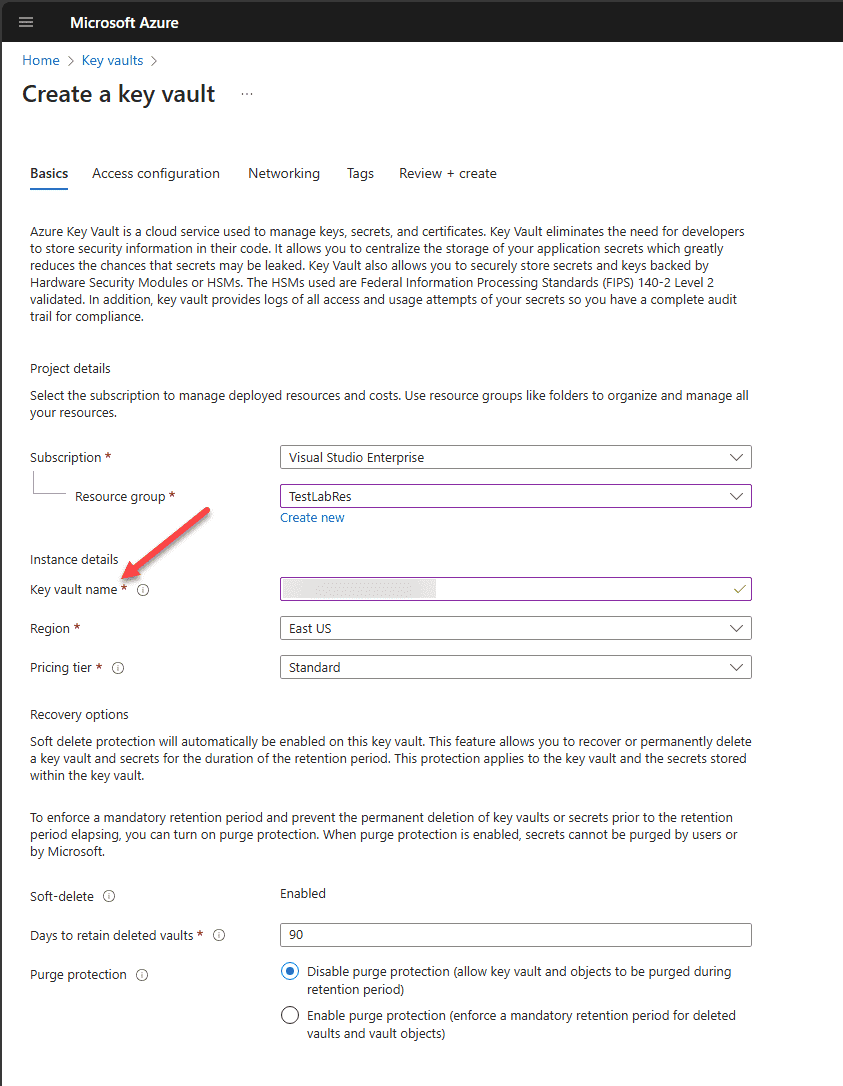
Task: Go to the Key vaults breadcrumb link
Action: click(112, 60)
